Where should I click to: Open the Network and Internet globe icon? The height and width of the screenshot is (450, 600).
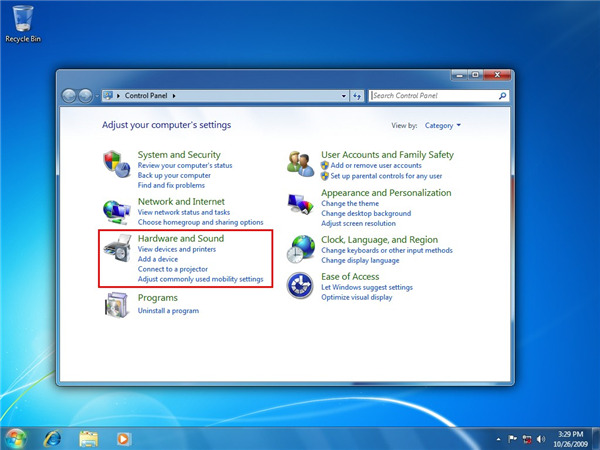pos(117,210)
